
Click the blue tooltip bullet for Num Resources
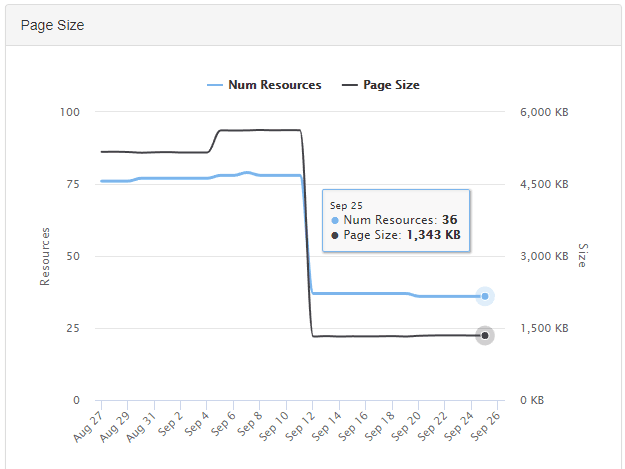(335, 220)
